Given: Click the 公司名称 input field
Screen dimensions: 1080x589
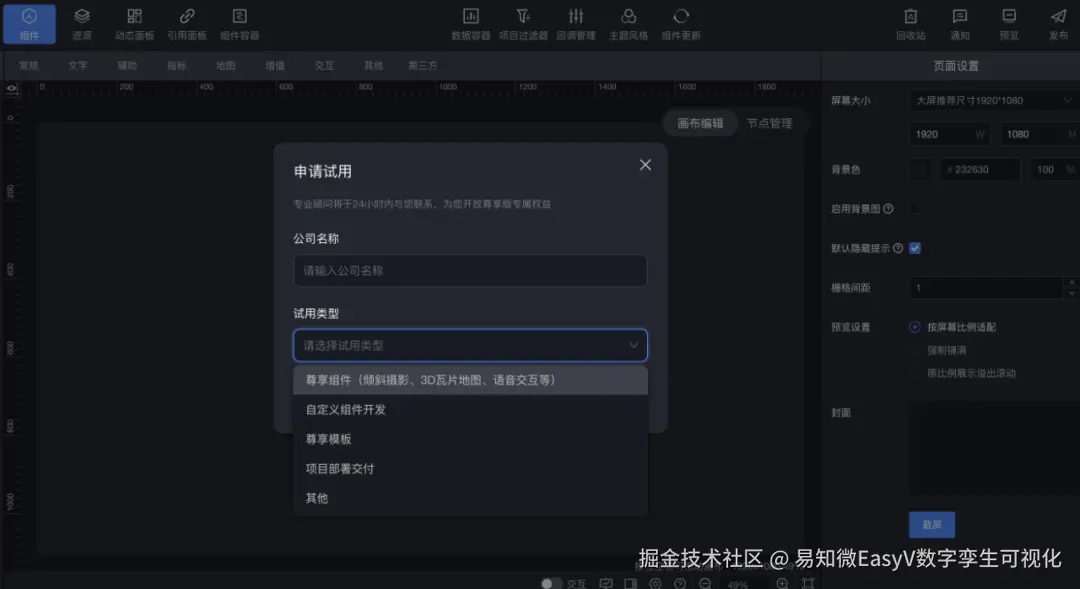Looking at the screenshot, I should [x=470, y=270].
